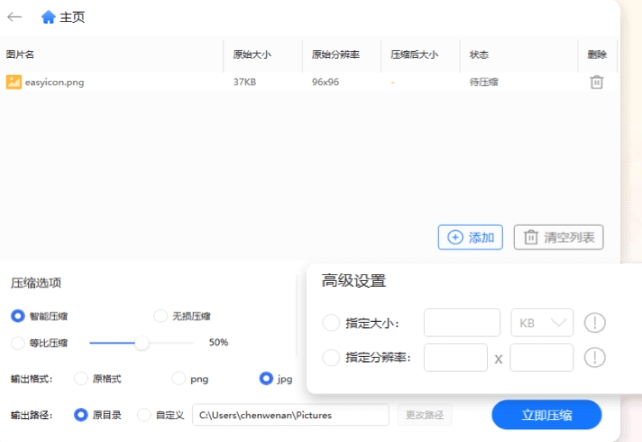Viewport: 642px width, 442px height.
Task: Click the 压缩后大小 column header
Action: (x=414, y=54)
